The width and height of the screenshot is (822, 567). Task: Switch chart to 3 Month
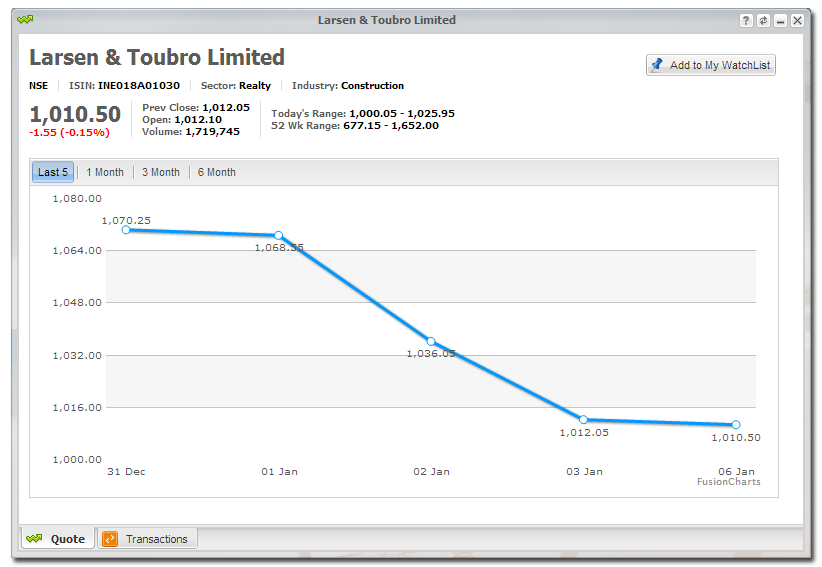[160, 172]
